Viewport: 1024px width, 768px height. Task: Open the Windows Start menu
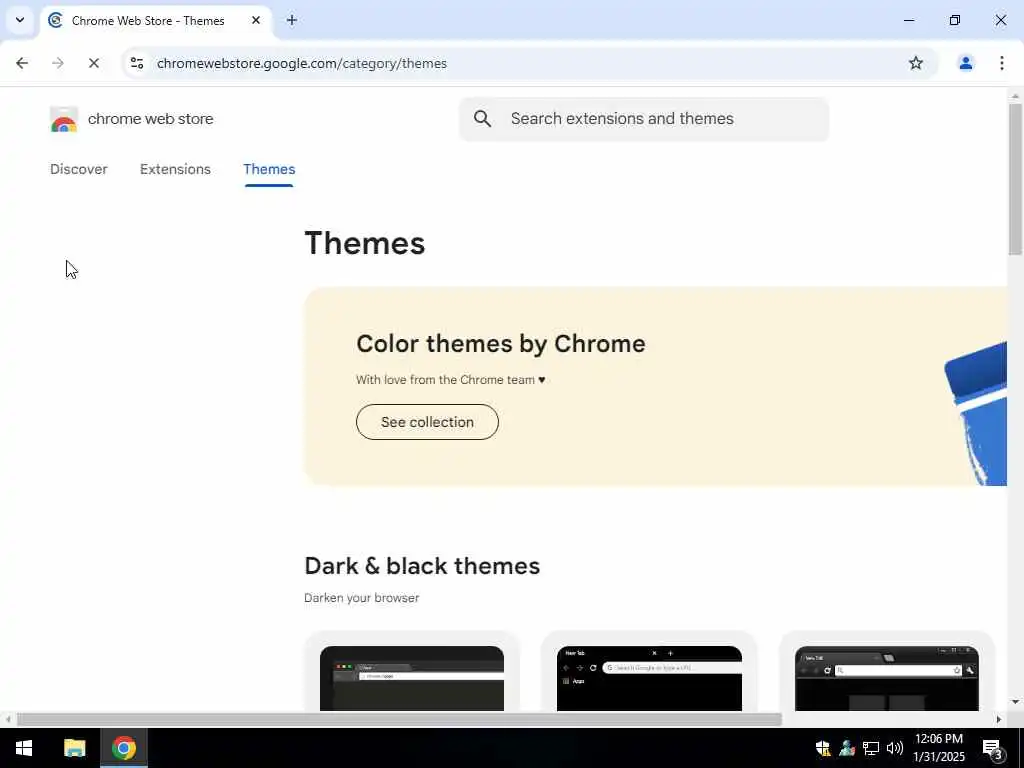(x=24, y=748)
